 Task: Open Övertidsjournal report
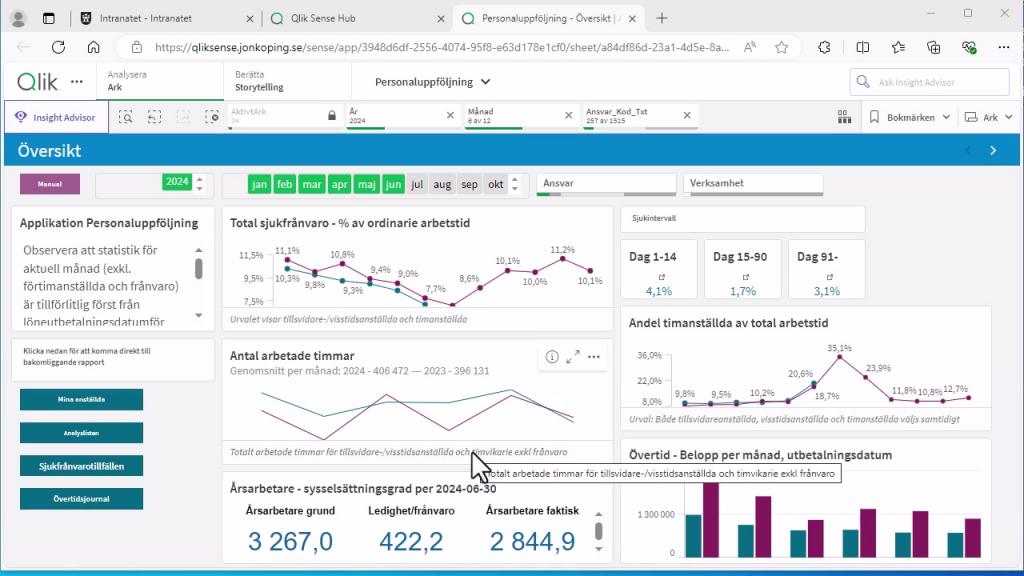(x=81, y=499)
